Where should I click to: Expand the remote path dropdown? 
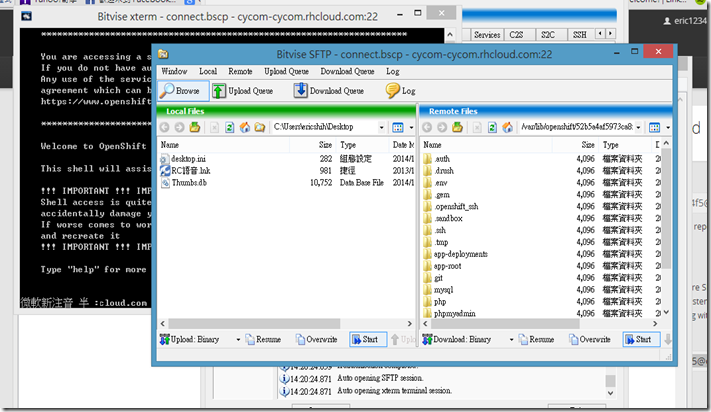638,127
